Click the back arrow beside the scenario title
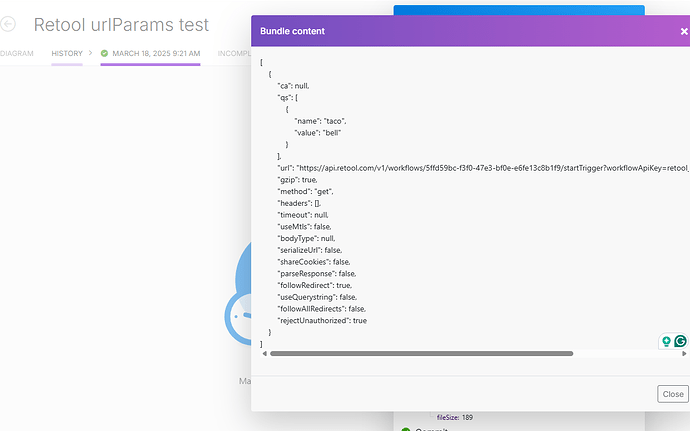This screenshot has height=431, width=690. tap(10, 25)
